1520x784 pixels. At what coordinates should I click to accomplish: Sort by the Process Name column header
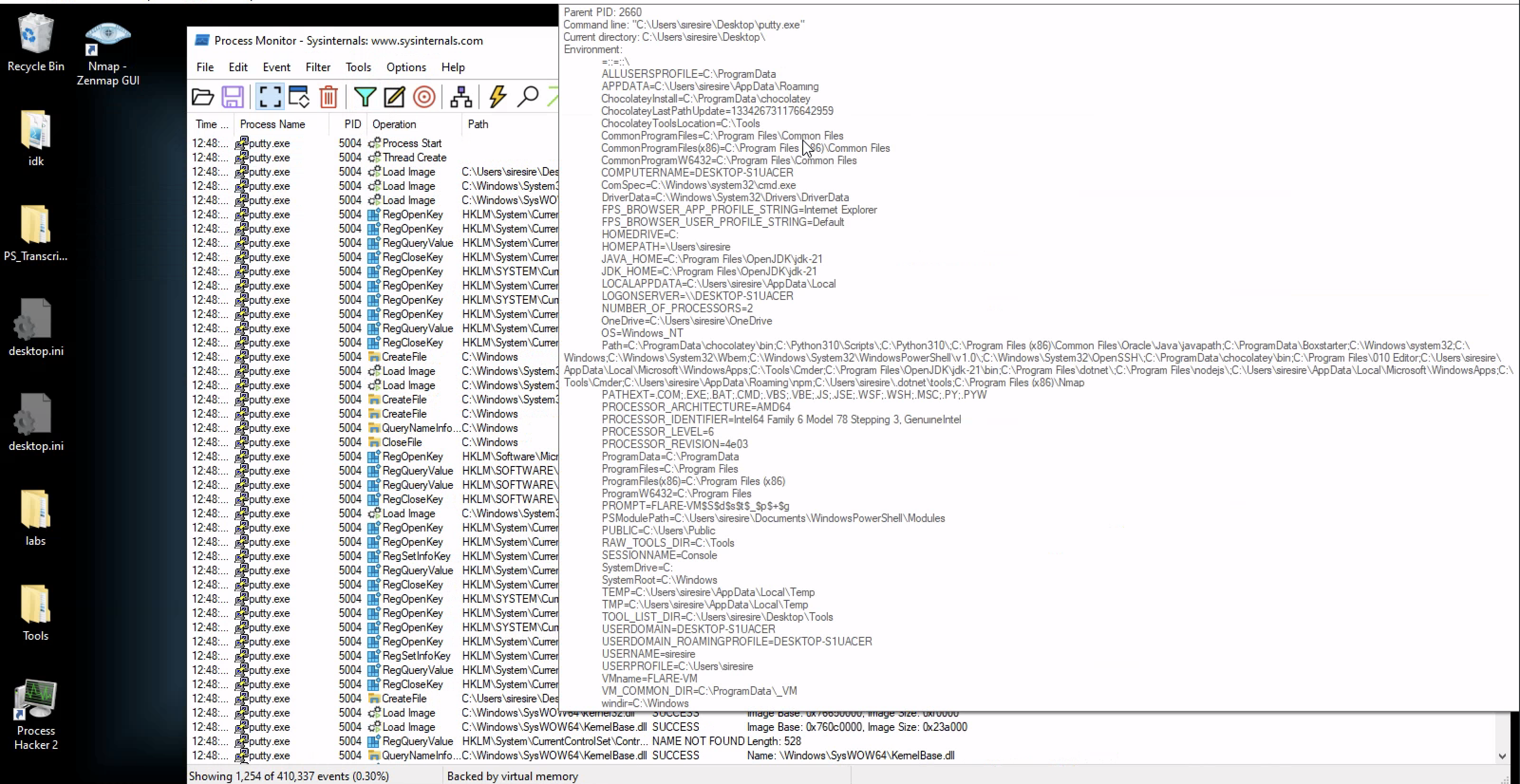click(281, 124)
